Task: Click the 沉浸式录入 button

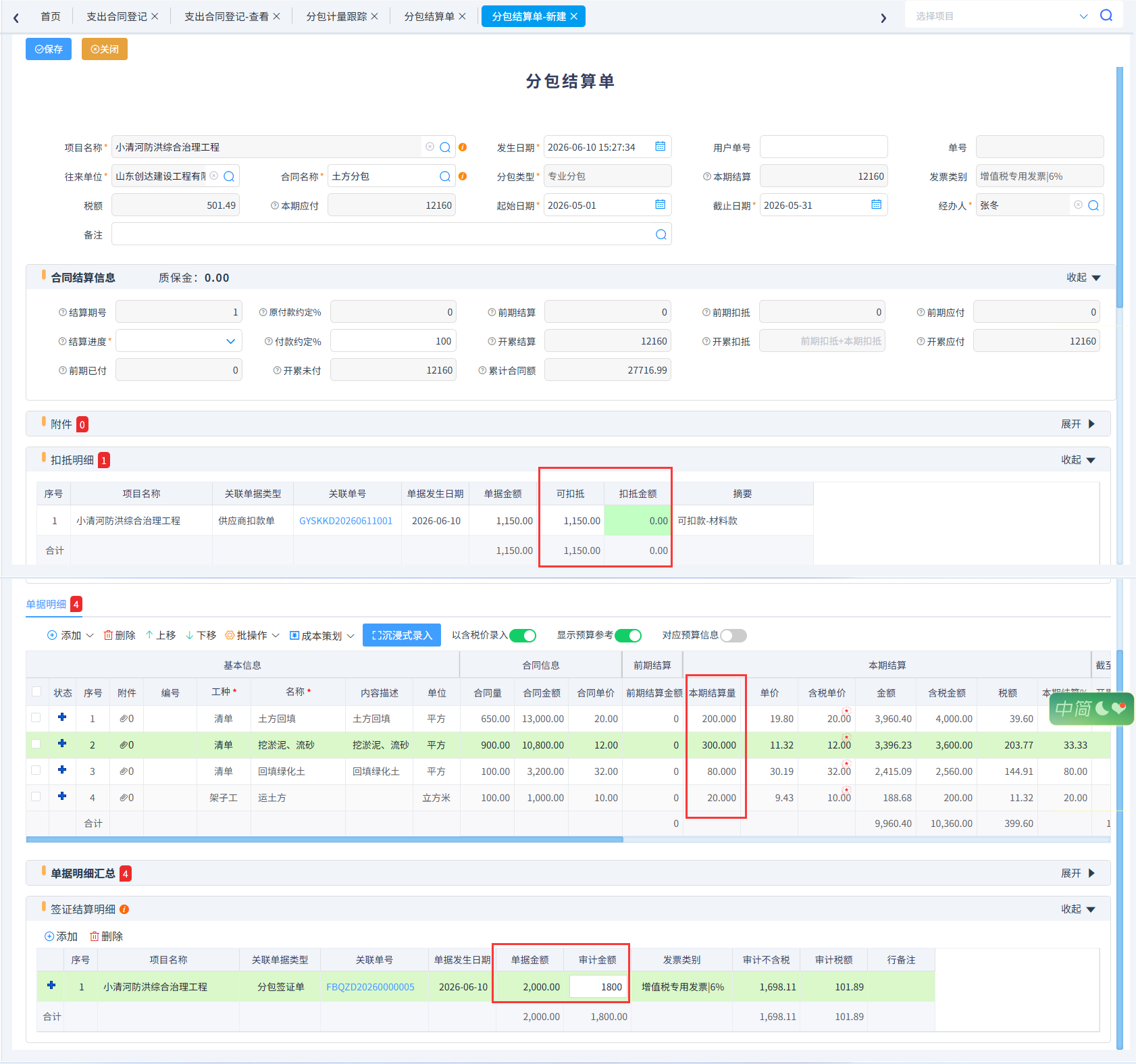Action: click(x=402, y=636)
